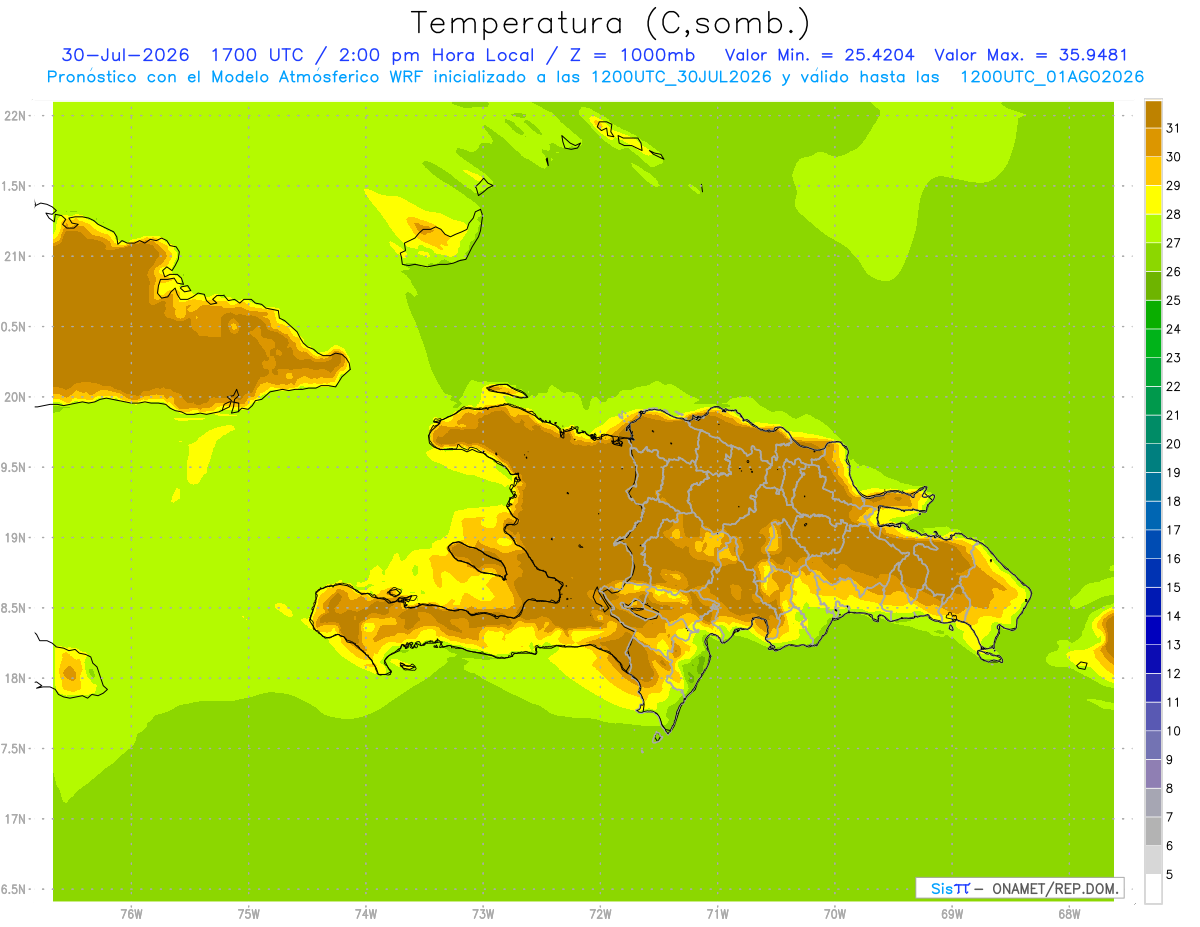Click the '68W' longitude label

[x=1069, y=914]
